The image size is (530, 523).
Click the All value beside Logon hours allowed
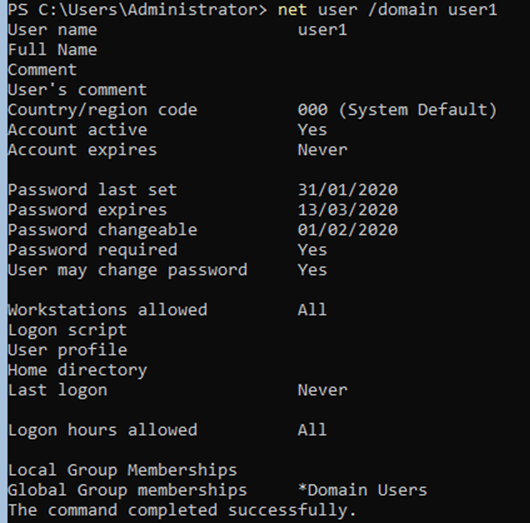point(312,430)
